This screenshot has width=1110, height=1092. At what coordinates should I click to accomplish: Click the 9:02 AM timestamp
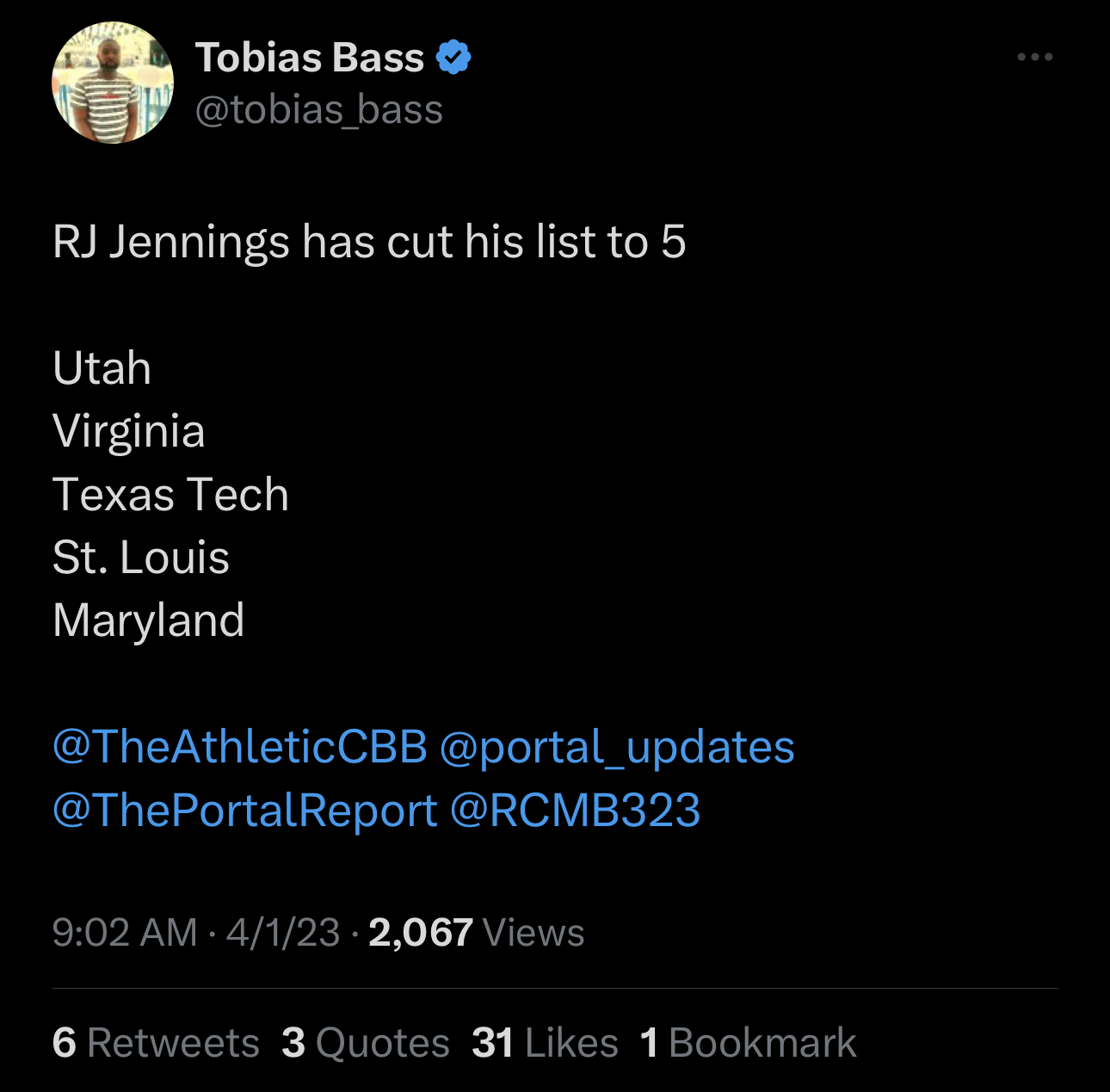(x=125, y=933)
